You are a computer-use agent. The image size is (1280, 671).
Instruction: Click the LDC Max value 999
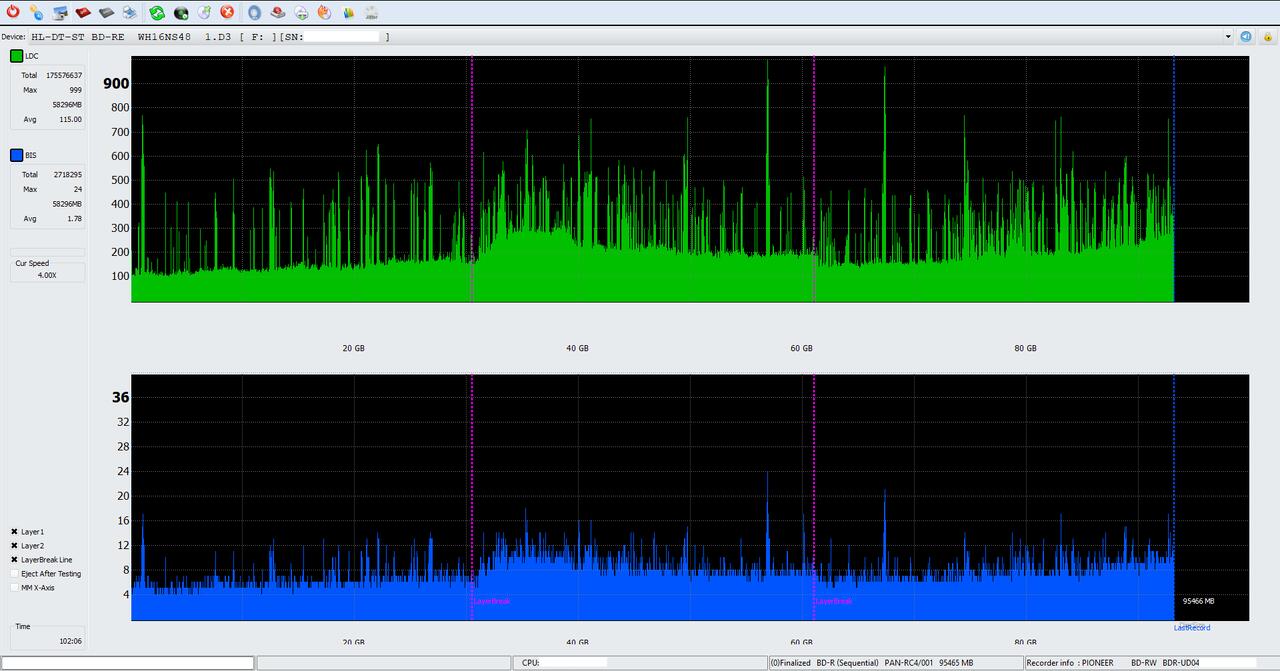[x=76, y=90]
